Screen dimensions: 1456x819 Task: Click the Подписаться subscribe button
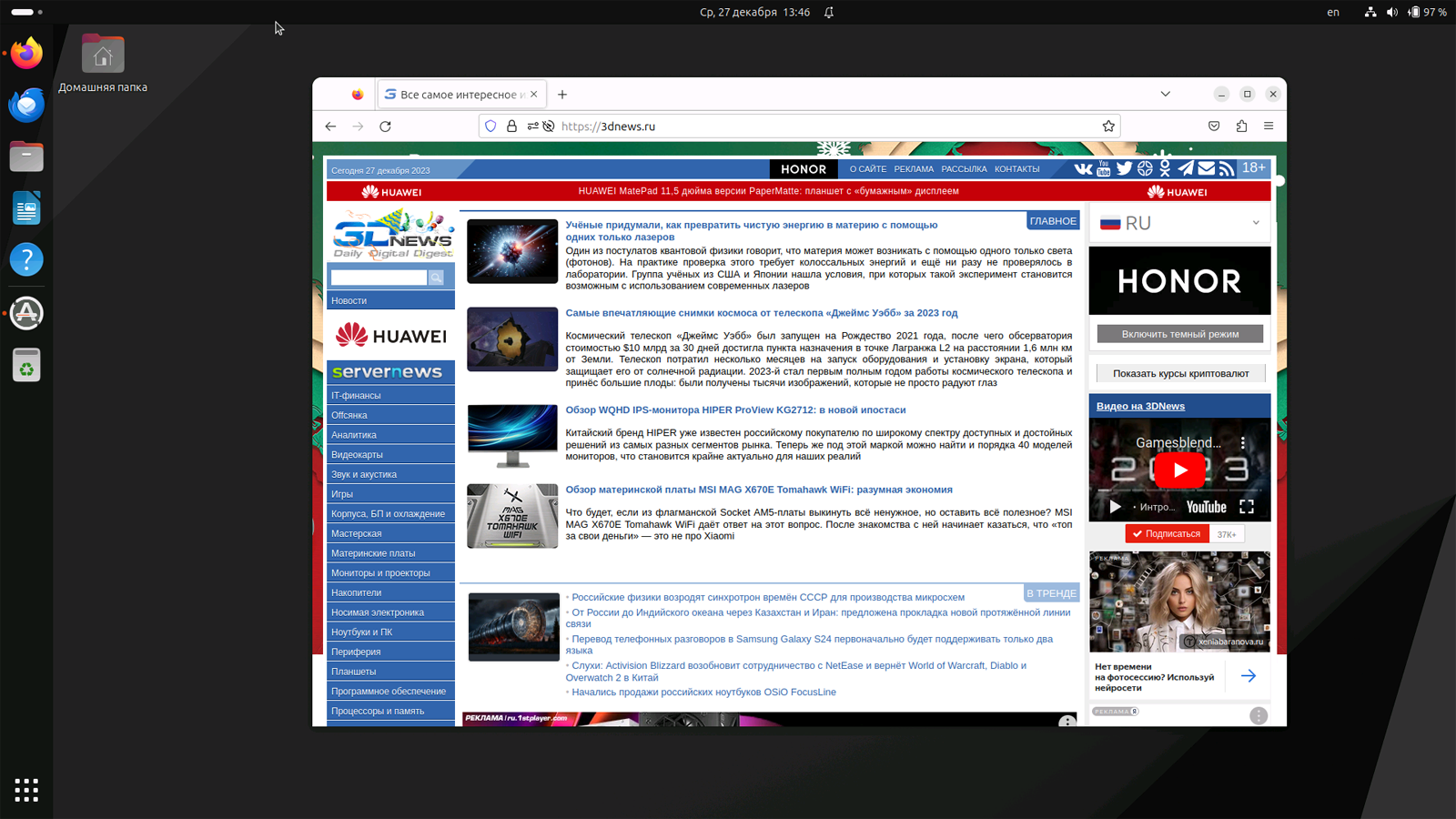tap(1167, 534)
